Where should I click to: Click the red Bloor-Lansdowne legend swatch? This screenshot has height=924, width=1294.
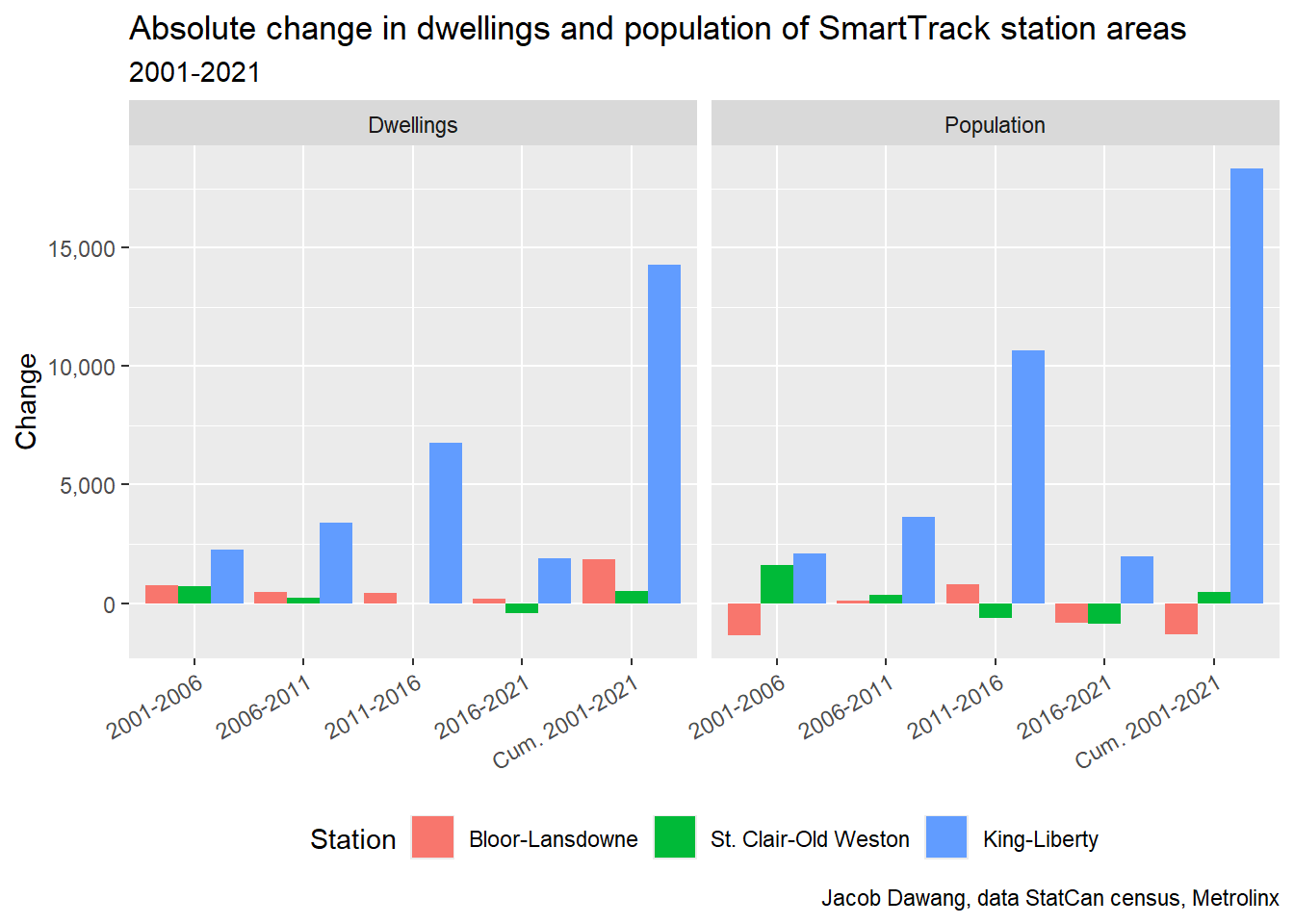[x=432, y=837]
